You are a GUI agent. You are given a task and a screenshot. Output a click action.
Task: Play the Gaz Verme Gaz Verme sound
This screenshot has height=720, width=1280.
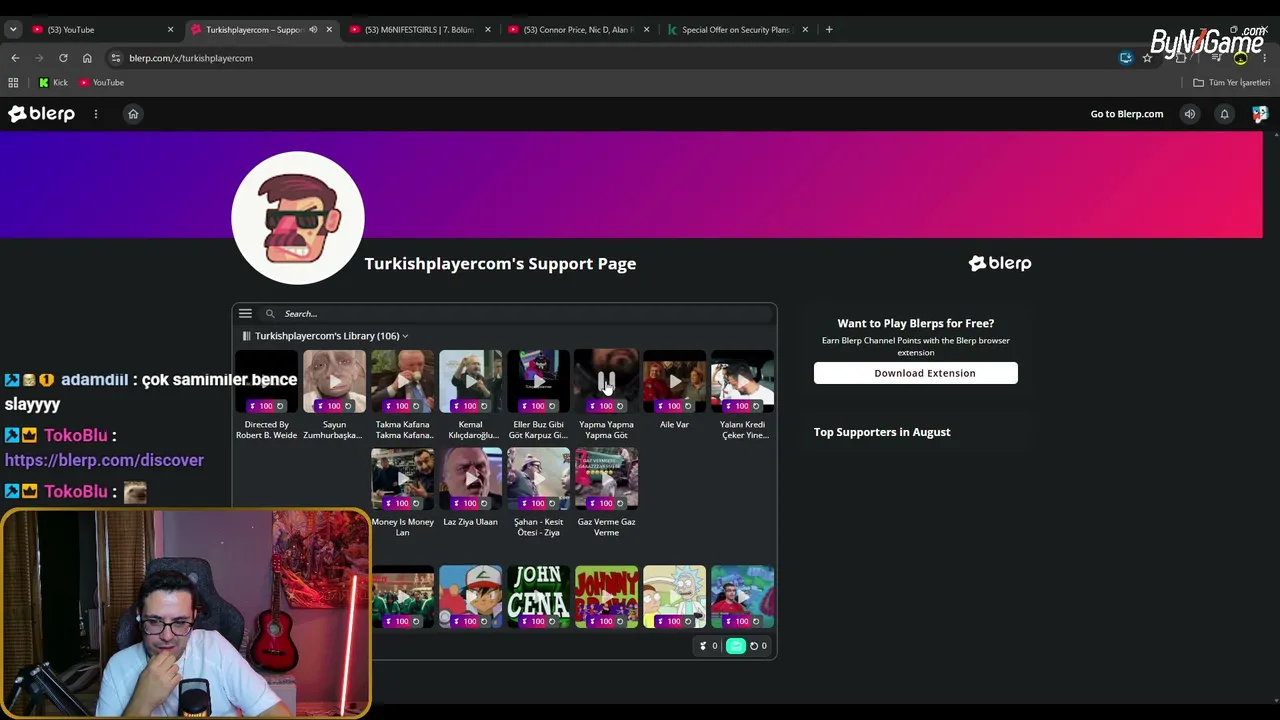pyautogui.click(x=606, y=479)
